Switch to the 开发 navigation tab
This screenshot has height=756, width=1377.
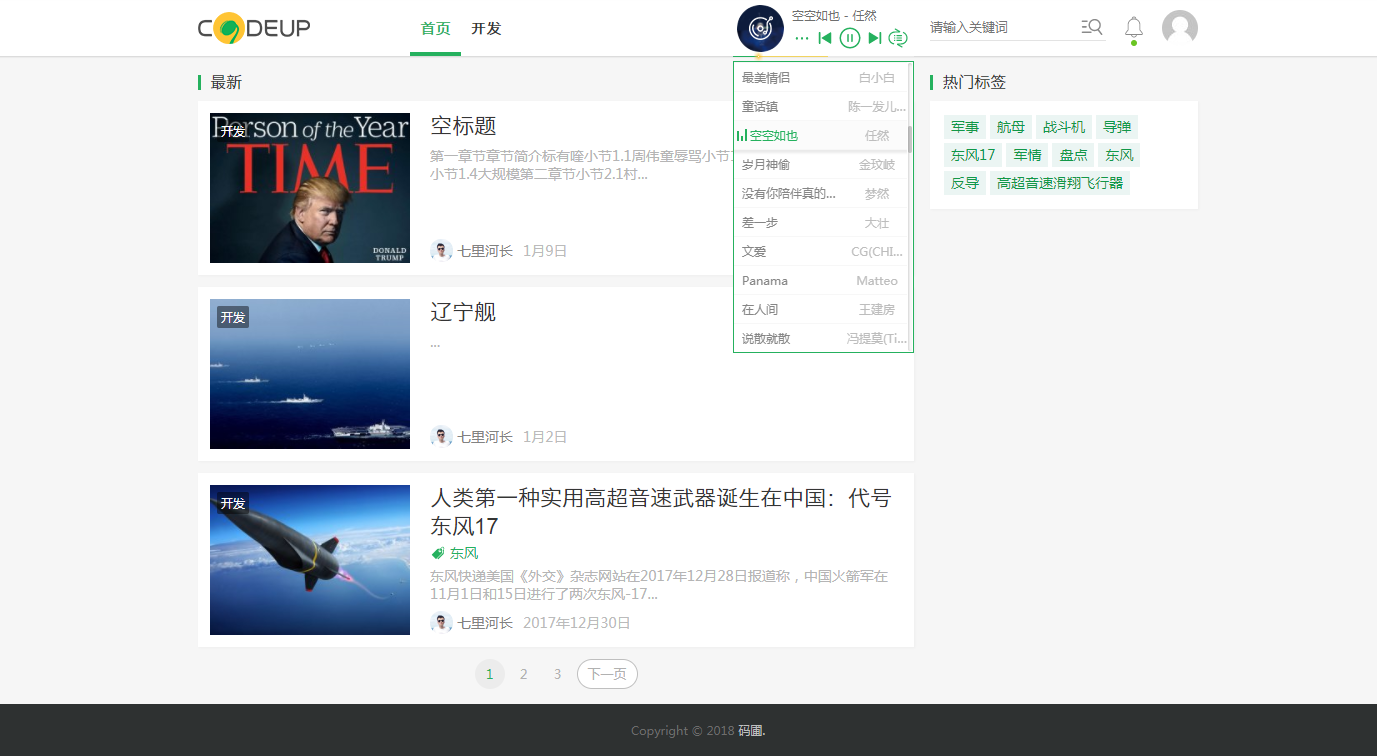486,28
